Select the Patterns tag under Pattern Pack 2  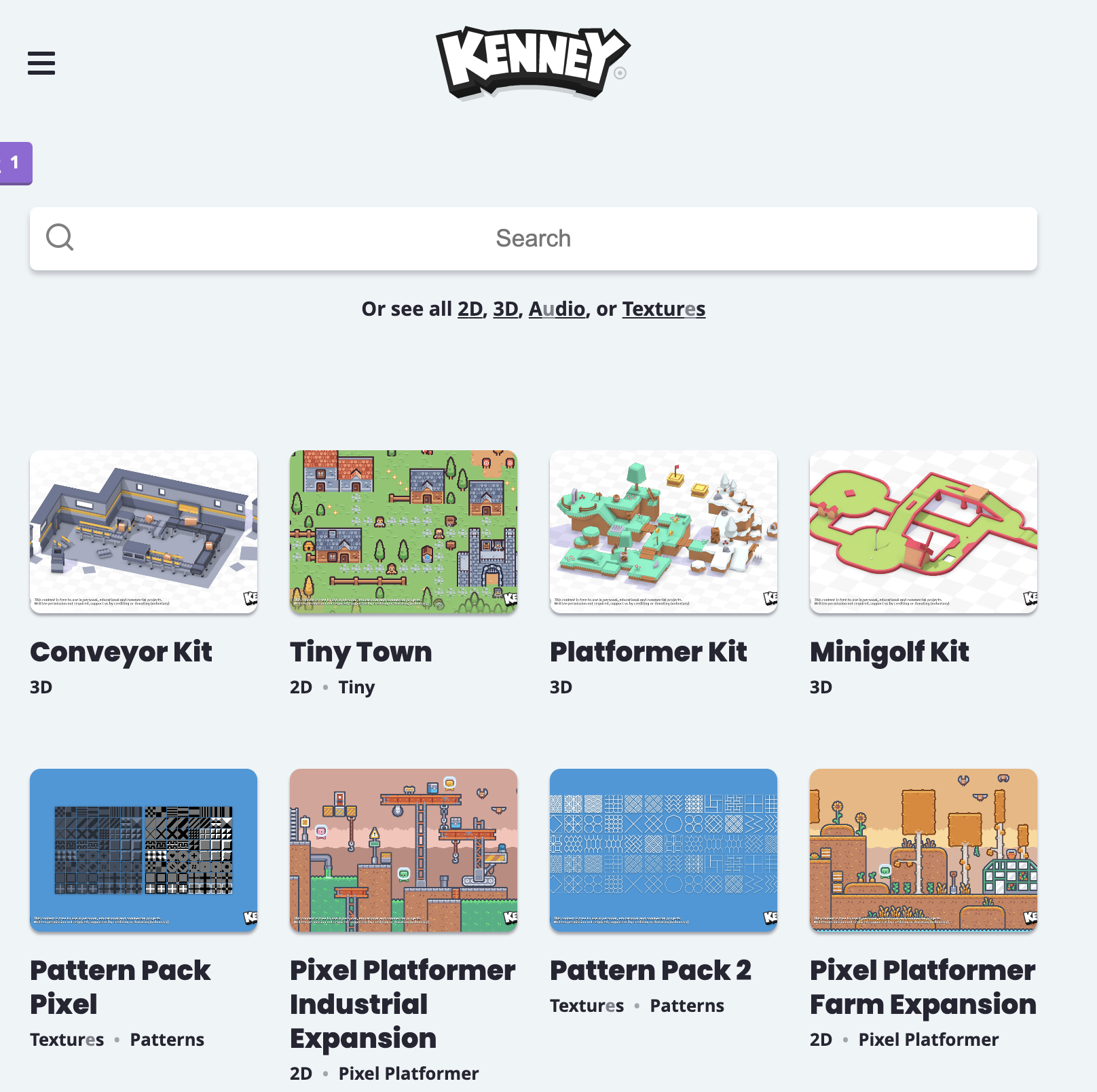click(687, 1006)
